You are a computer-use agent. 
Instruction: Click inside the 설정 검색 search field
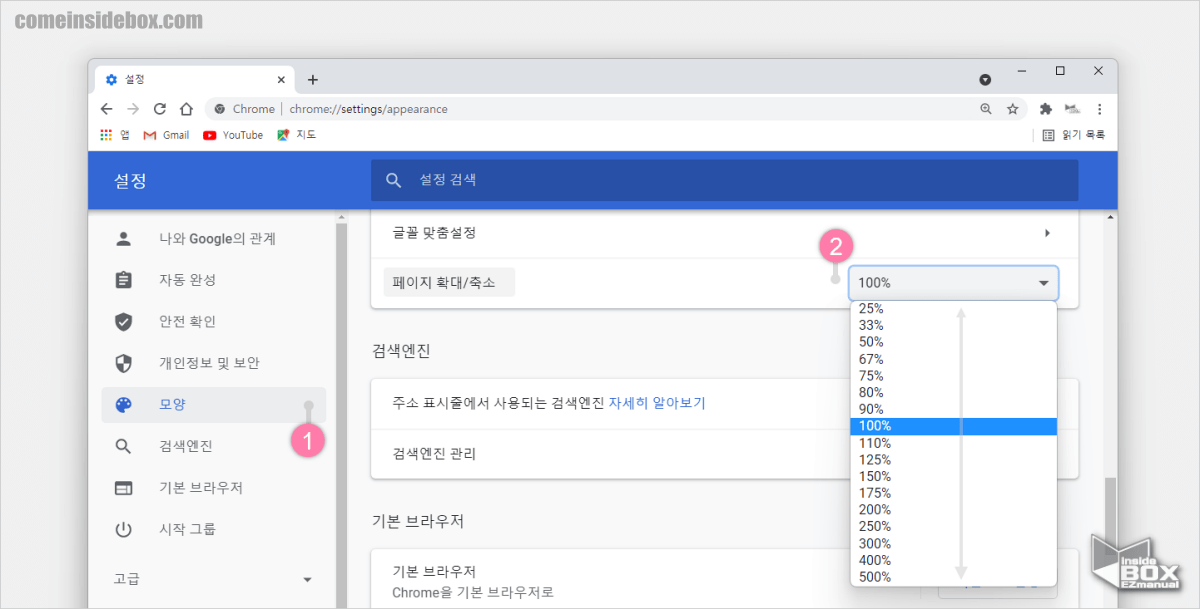(x=724, y=180)
